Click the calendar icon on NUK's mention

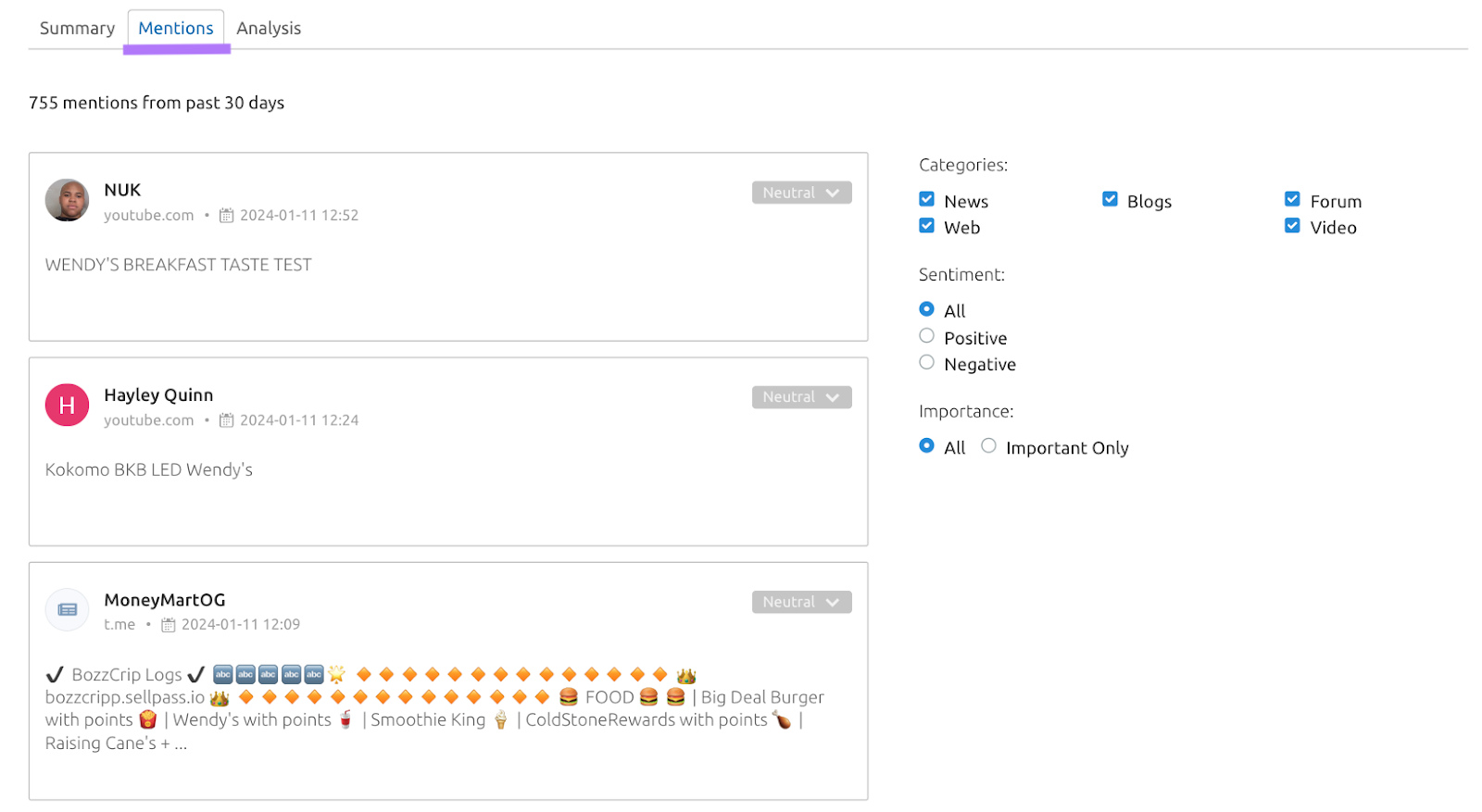pyautogui.click(x=227, y=215)
